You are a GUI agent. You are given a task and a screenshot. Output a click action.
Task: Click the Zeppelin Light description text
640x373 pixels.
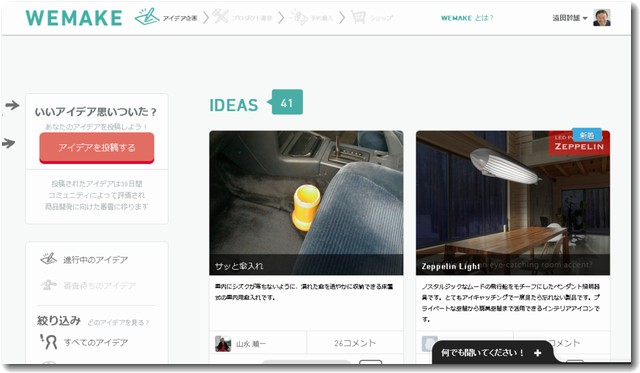(511, 303)
